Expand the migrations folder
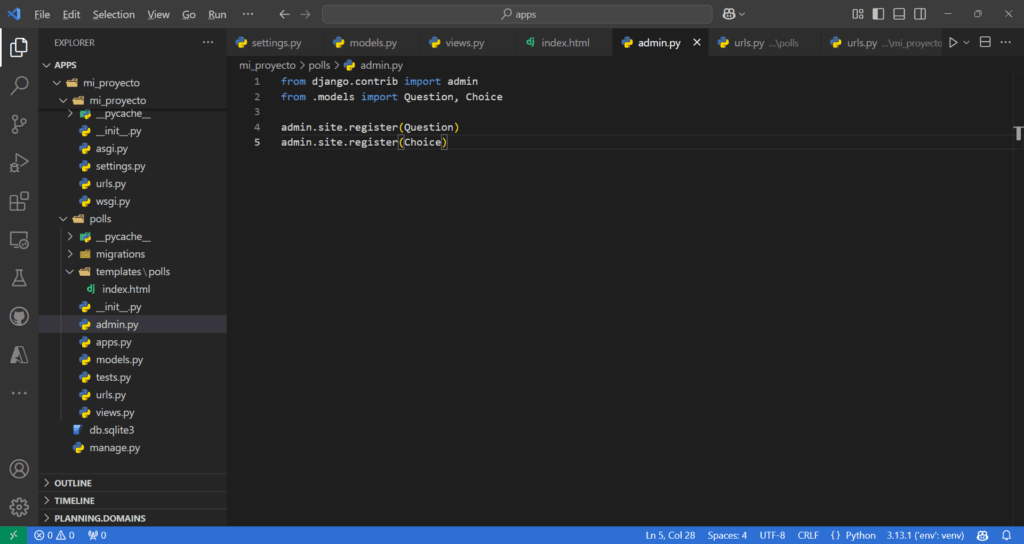This screenshot has width=1024, height=544. [70, 254]
